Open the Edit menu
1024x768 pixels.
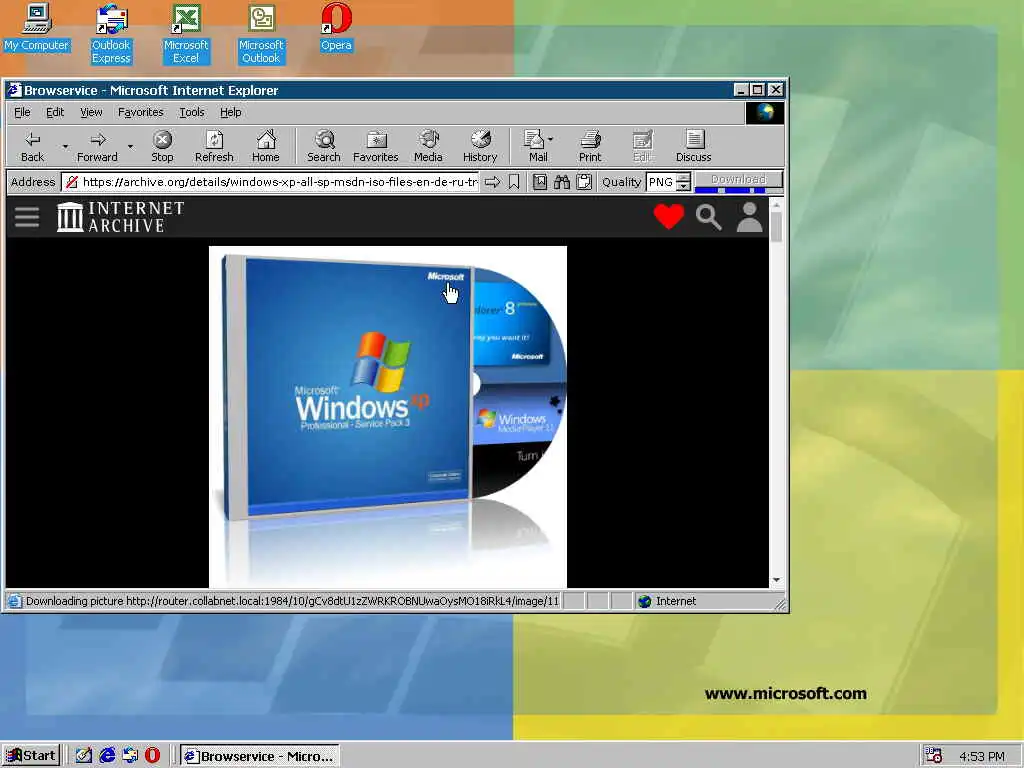click(55, 112)
